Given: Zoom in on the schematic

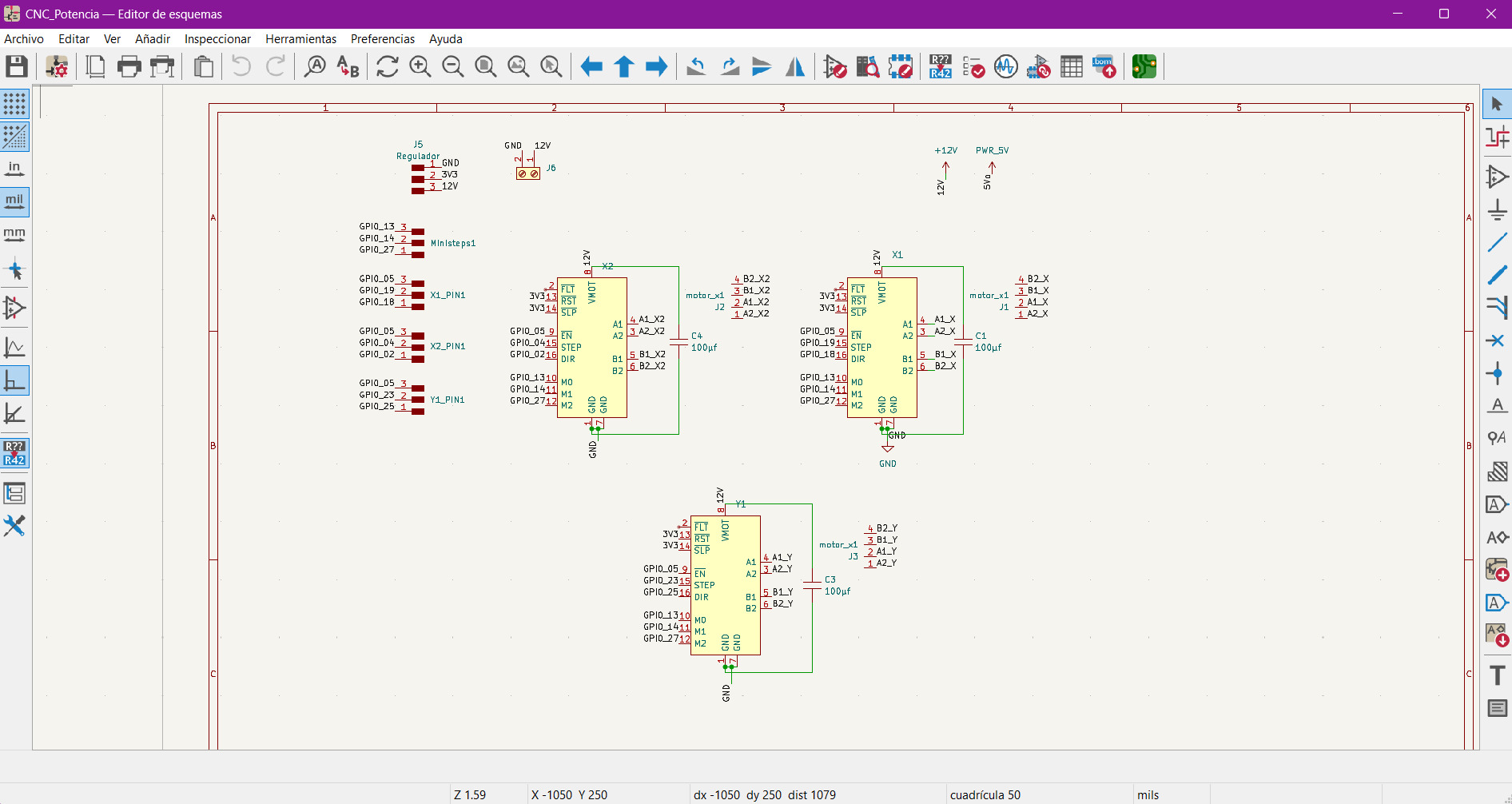Looking at the screenshot, I should pyautogui.click(x=420, y=66).
